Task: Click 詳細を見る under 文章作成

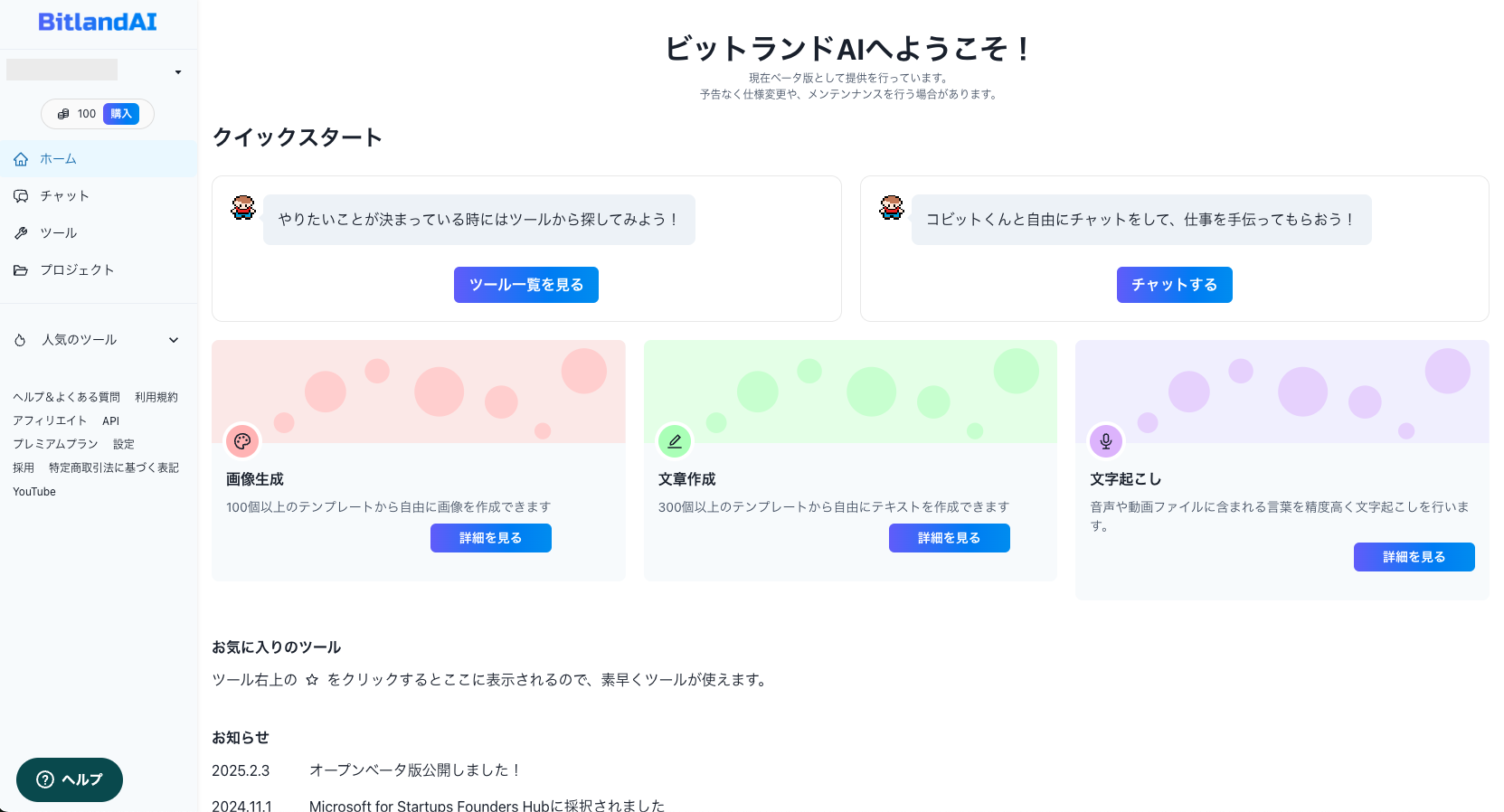Action: click(x=950, y=538)
